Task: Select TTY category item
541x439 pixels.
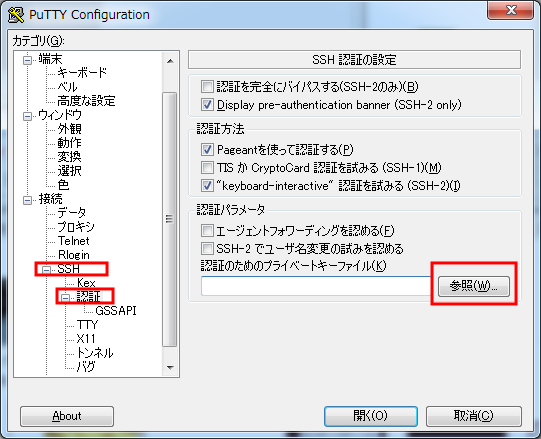Action: click(x=88, y=325)
